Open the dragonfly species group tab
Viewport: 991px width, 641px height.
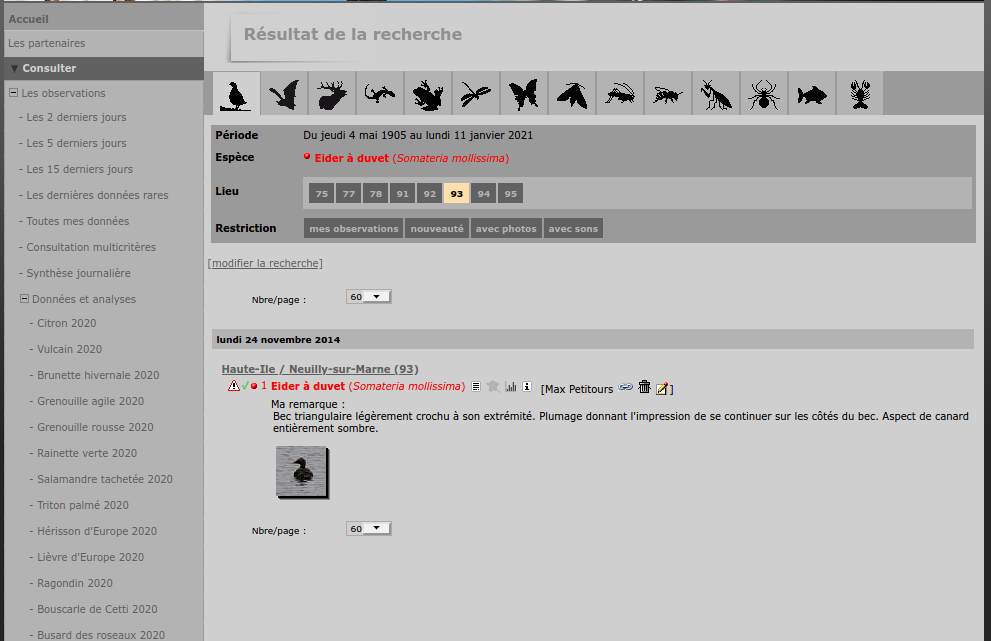tap(476, 94)
